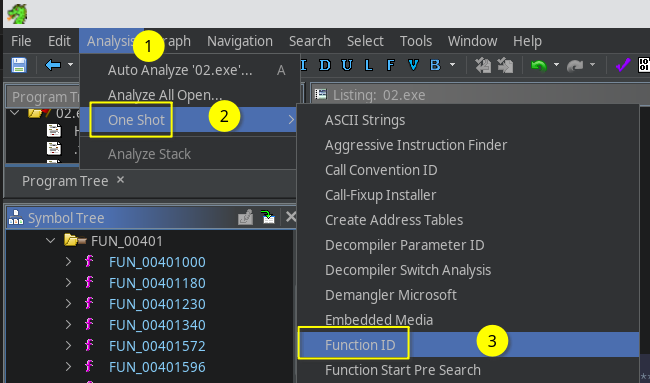This screenshot has height=383, width=650.
Task: Open the Select menu
Action: [x=365, y=41]
